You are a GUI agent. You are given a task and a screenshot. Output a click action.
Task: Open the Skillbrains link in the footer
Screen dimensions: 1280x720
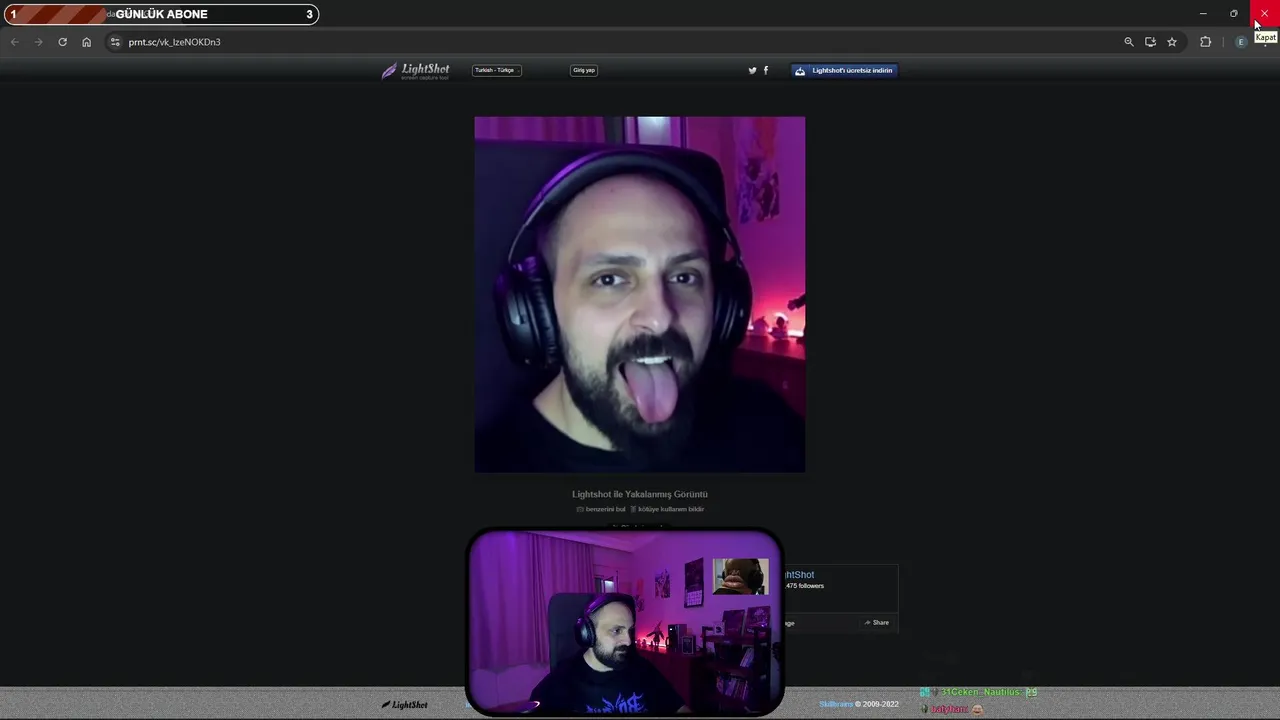(x=836, y=704)
